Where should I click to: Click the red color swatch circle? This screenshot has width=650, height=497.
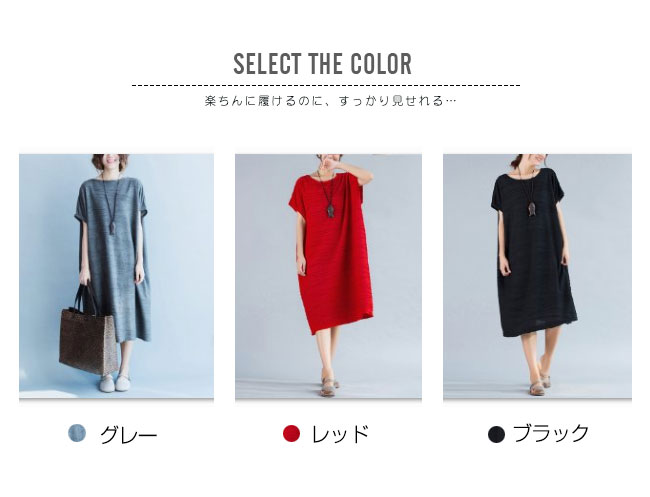(x=291, y=433)
